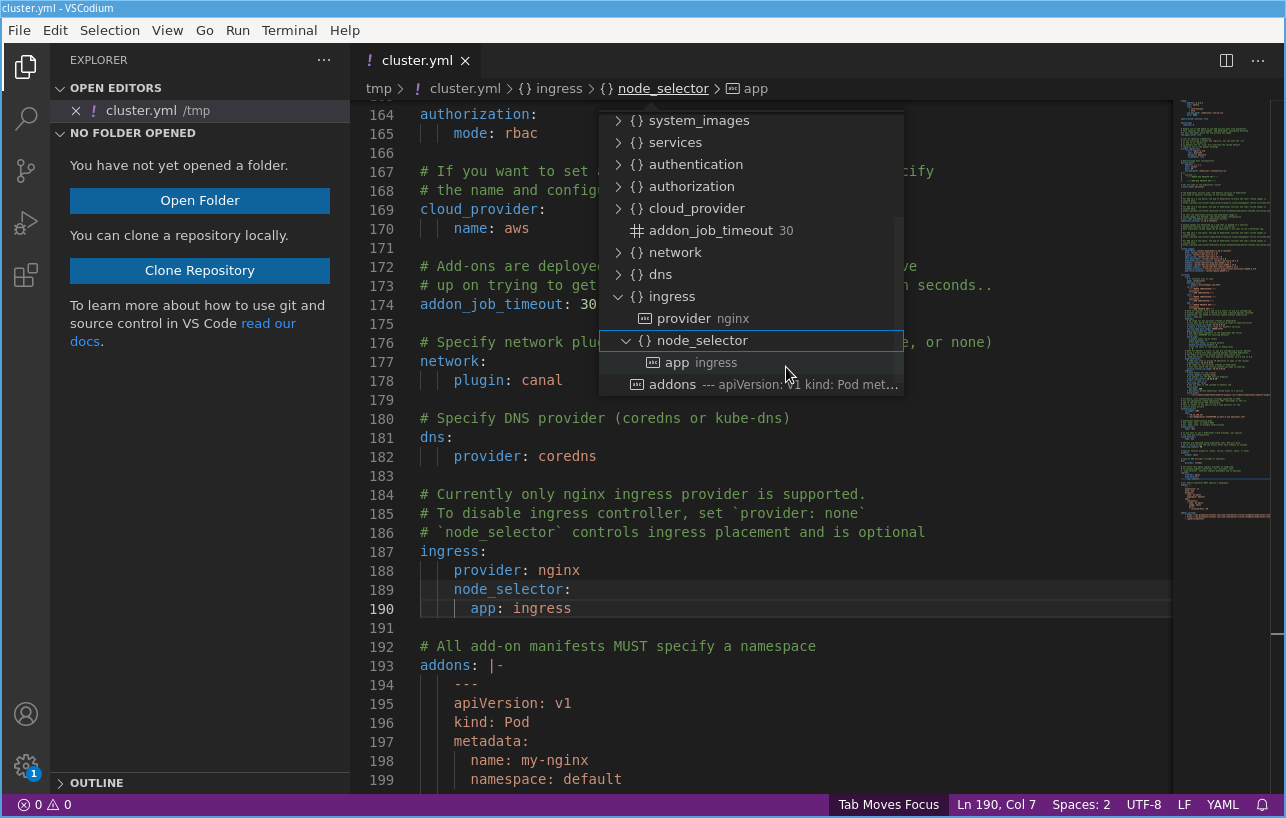
Task: Expand system_images in the breadcrumb tree
Action: (618, 121)
